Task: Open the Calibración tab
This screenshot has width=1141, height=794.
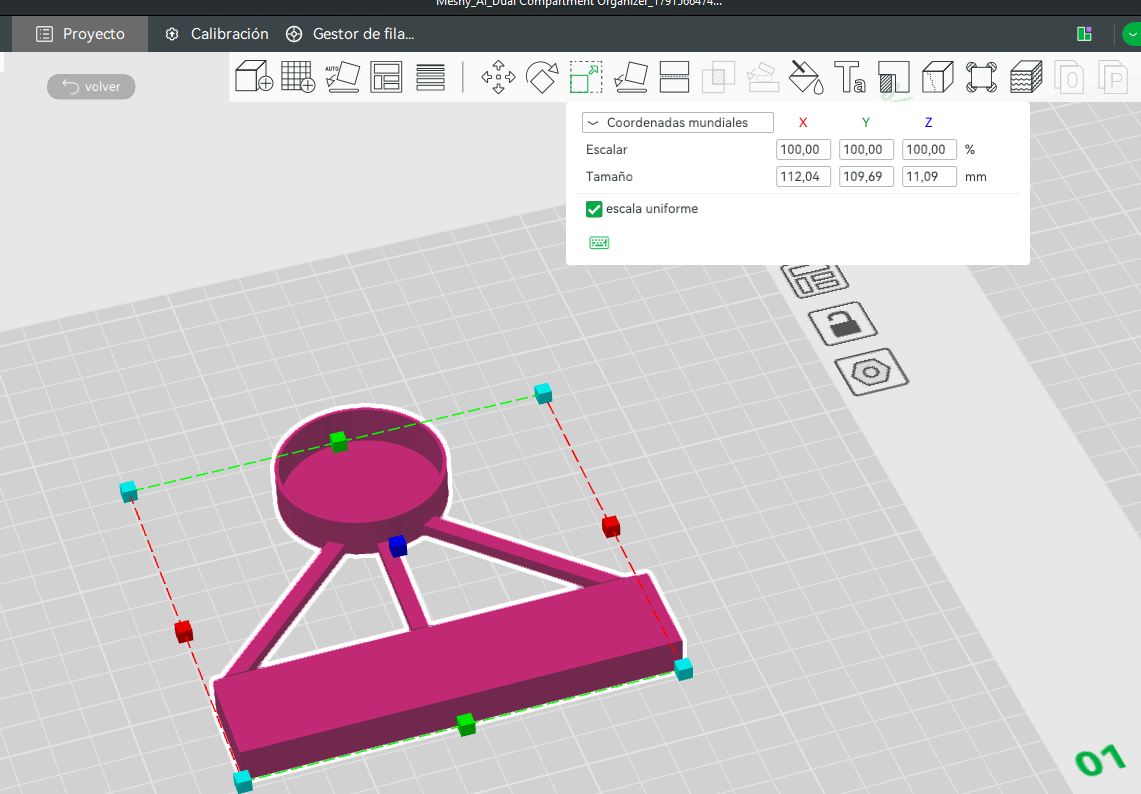Action: (217, 33)
